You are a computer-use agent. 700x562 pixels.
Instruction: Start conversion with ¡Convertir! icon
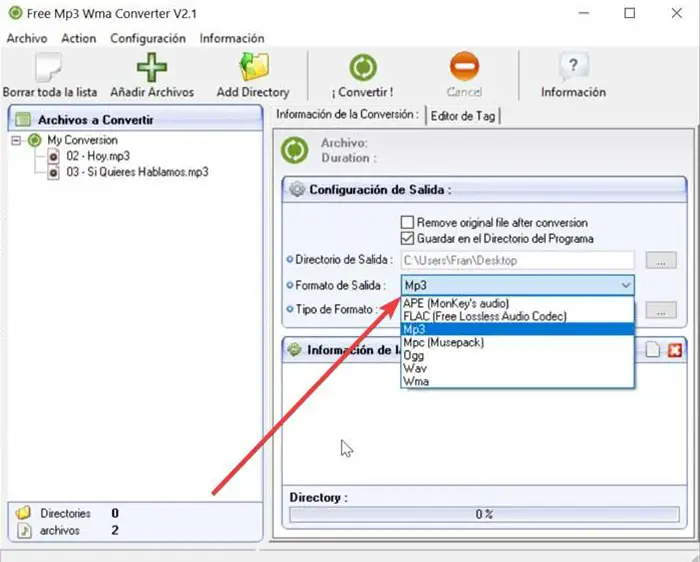[362, 68]
